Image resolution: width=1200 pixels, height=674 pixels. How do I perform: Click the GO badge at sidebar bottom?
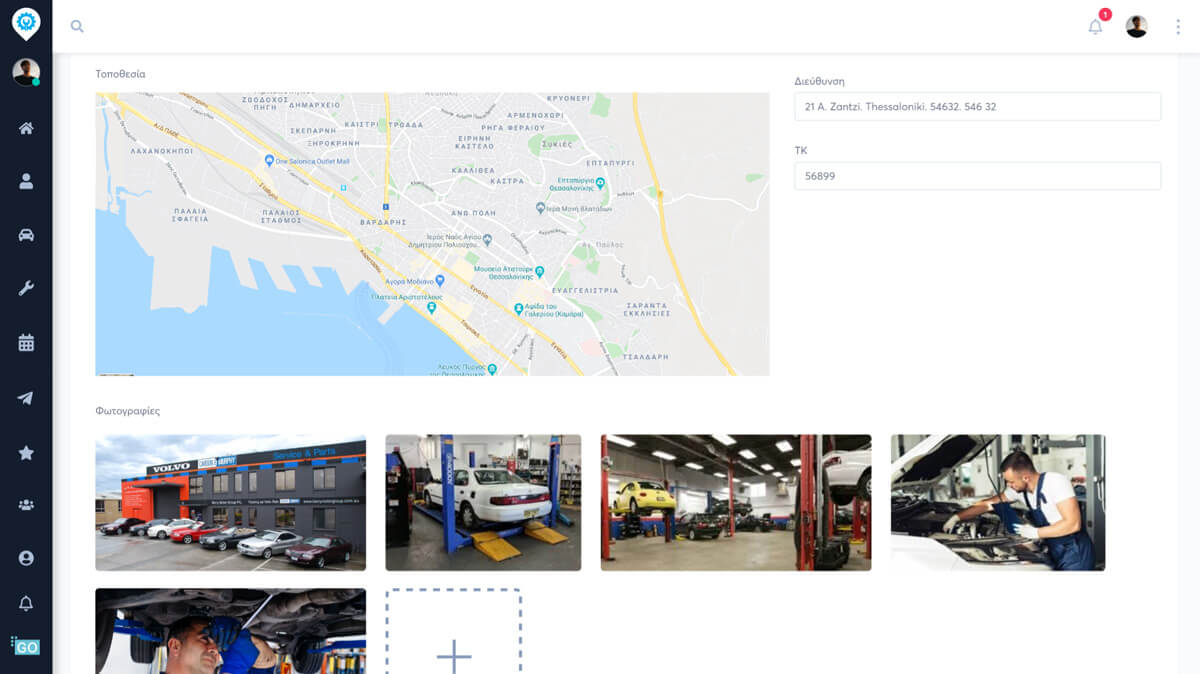28,647
